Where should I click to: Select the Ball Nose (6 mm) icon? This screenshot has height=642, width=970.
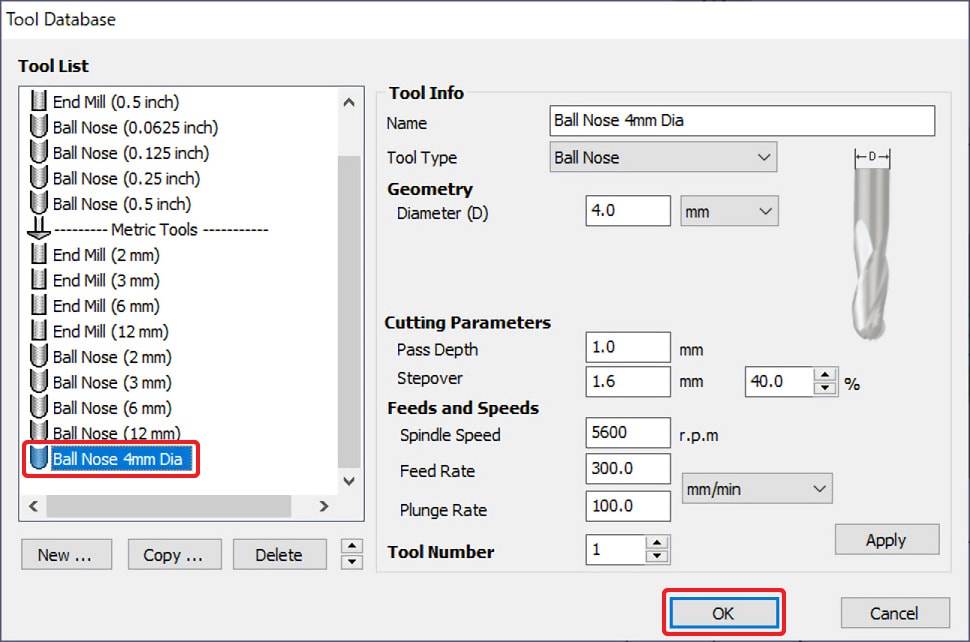click(39, 408)
